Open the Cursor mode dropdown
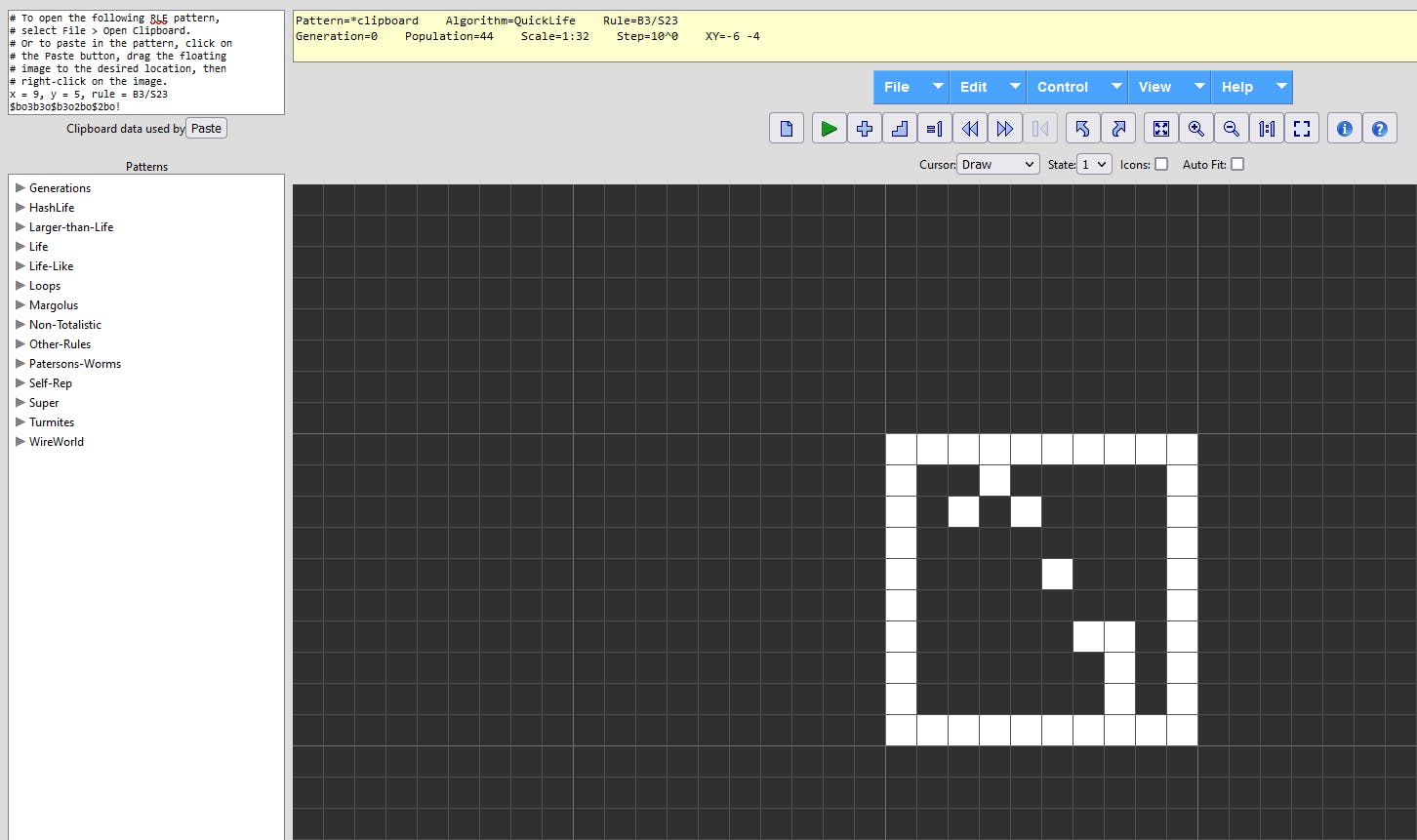 [x=997, y=165]
